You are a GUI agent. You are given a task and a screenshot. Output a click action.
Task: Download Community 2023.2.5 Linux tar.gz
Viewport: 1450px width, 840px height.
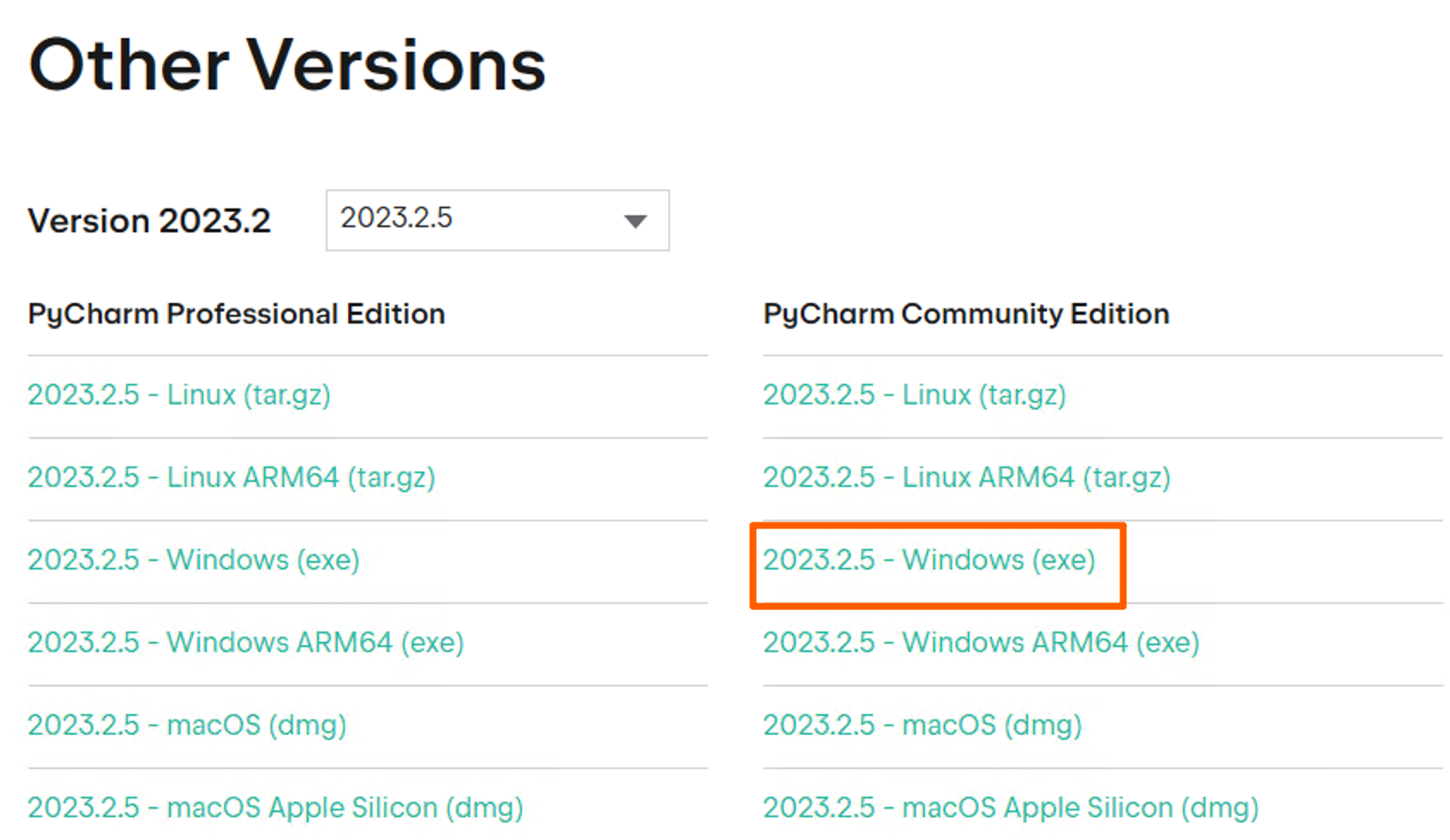(x=914, y=395)
